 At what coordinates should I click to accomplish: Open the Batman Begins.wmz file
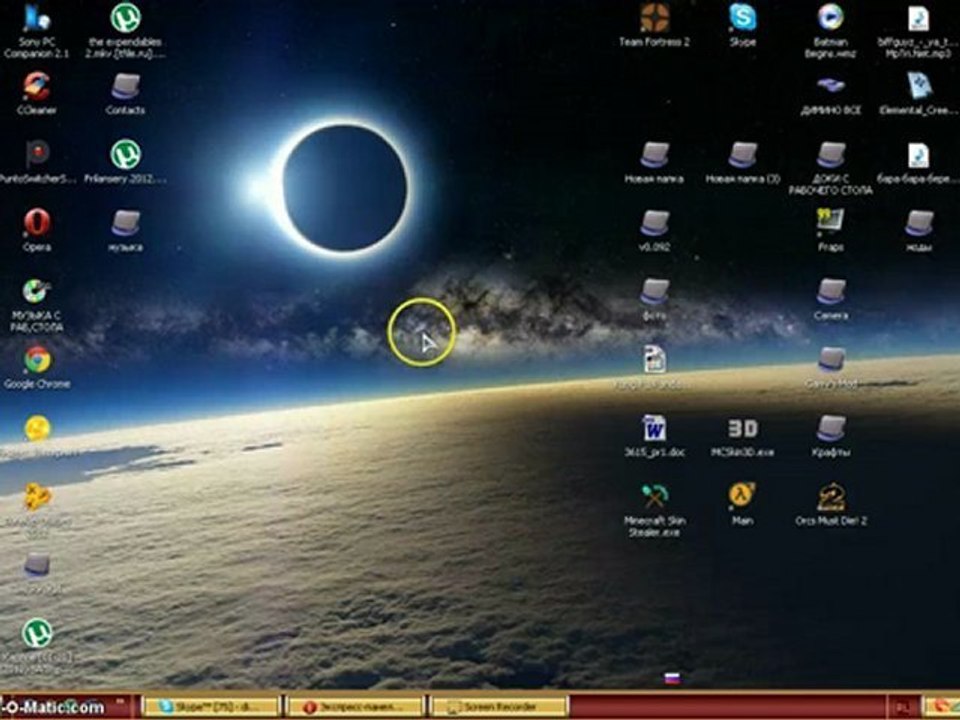coord(831,18)
